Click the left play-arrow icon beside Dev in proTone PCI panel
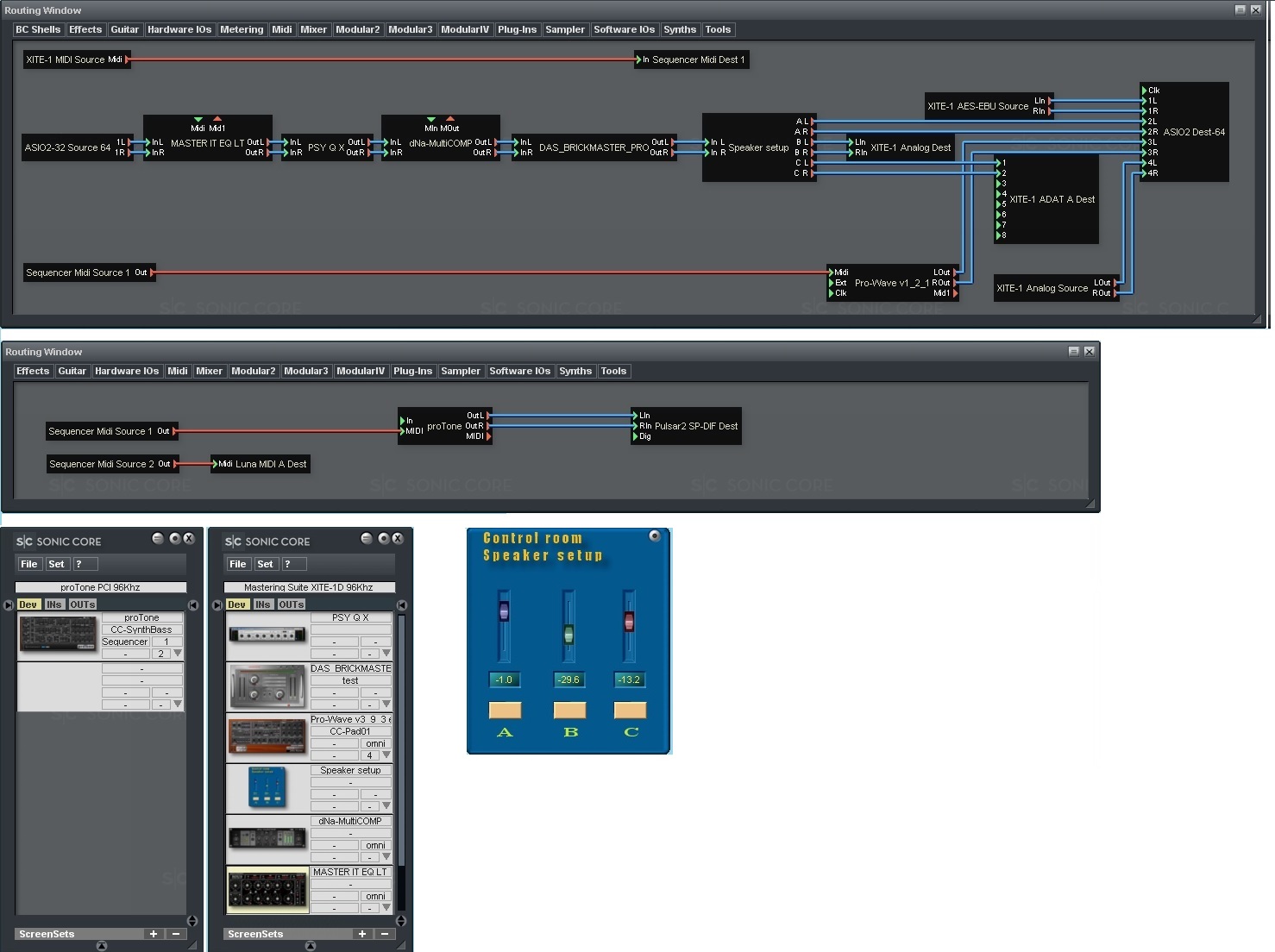This screenshot has width=1275, height=952. click(8, 604)
